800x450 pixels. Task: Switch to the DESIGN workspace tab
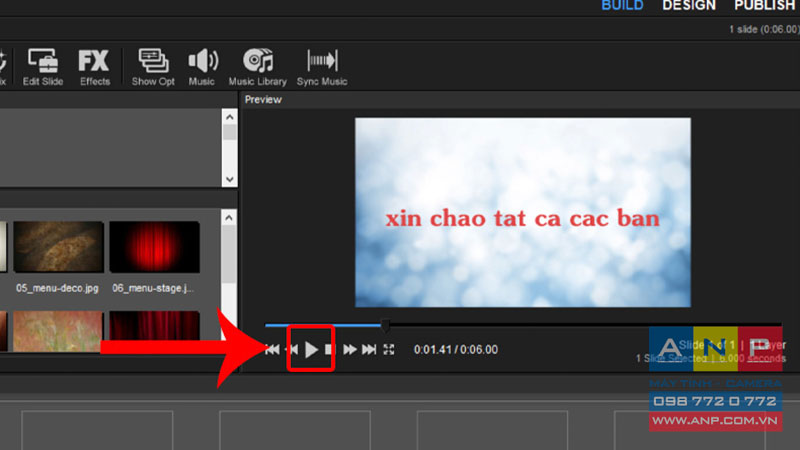(689, 6)
